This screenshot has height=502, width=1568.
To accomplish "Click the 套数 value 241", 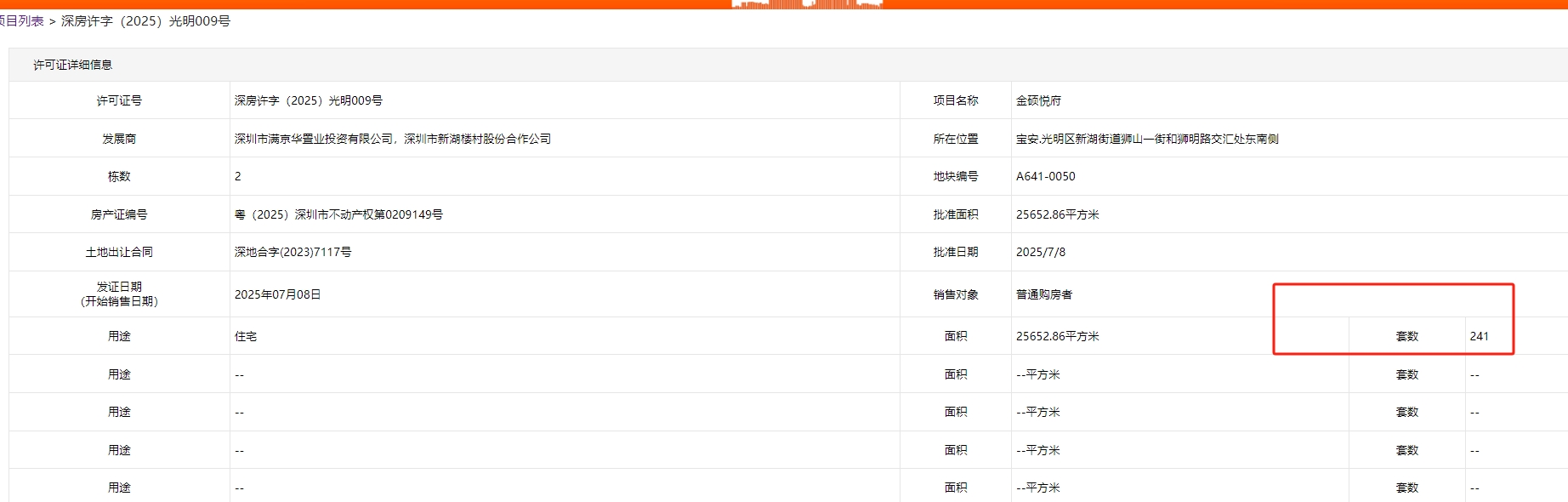I will pyautogui.click(x=1479, y=336).
